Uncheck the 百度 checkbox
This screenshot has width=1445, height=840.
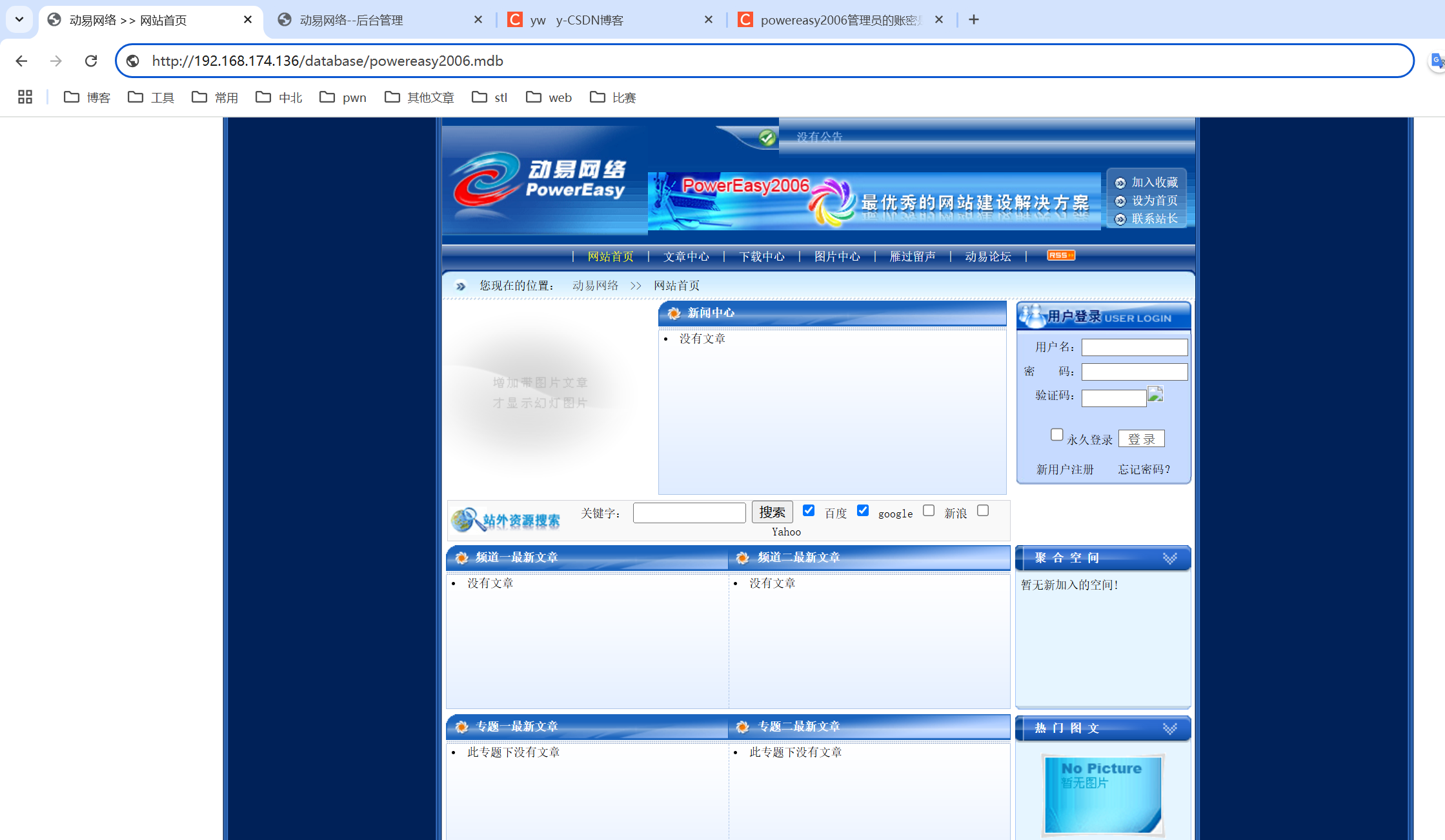(x=809, y=510)
